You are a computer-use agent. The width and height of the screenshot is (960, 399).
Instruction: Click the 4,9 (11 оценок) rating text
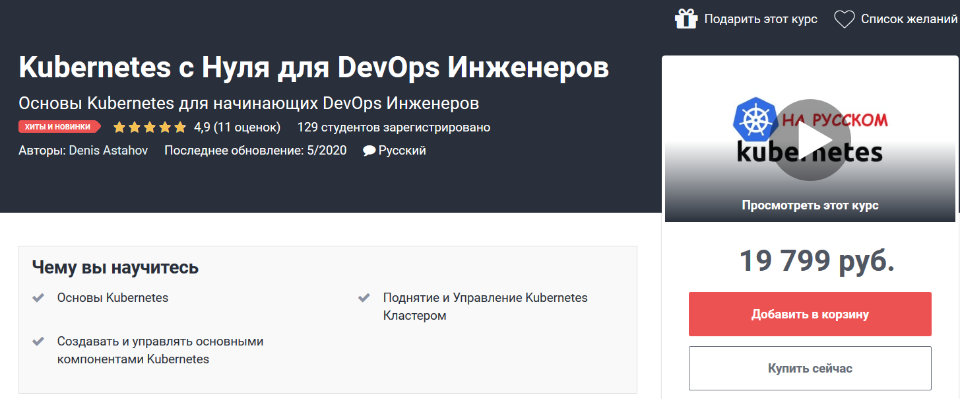click(237, 127)
